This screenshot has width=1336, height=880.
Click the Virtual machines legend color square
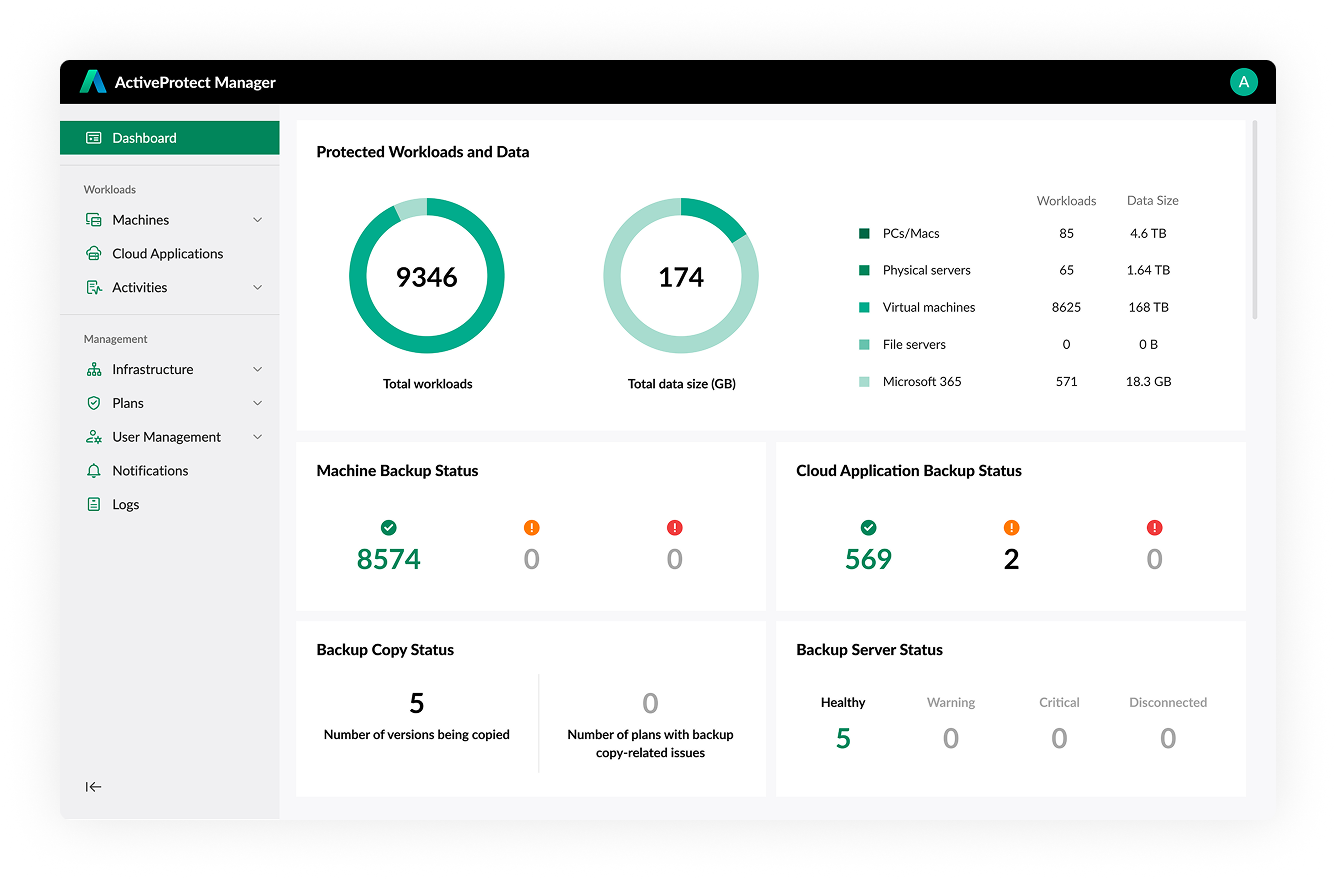pyautogui.click(x=864, y=307)
